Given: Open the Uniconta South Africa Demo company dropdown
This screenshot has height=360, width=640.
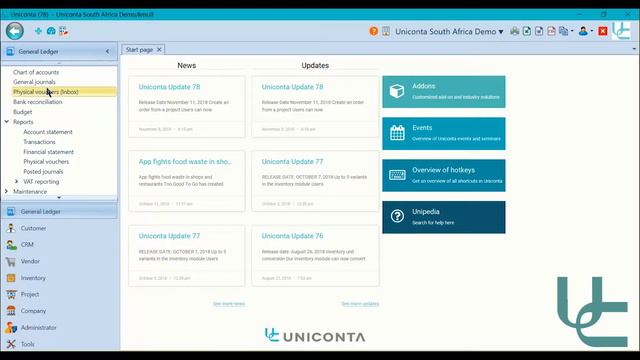Looking at the screenshot, I should (449, 31).
